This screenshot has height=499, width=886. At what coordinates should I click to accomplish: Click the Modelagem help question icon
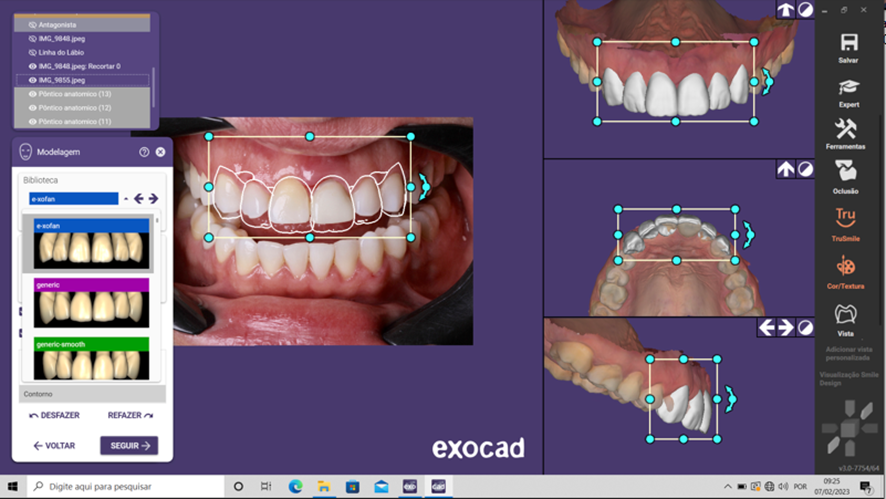pos(144,152)
